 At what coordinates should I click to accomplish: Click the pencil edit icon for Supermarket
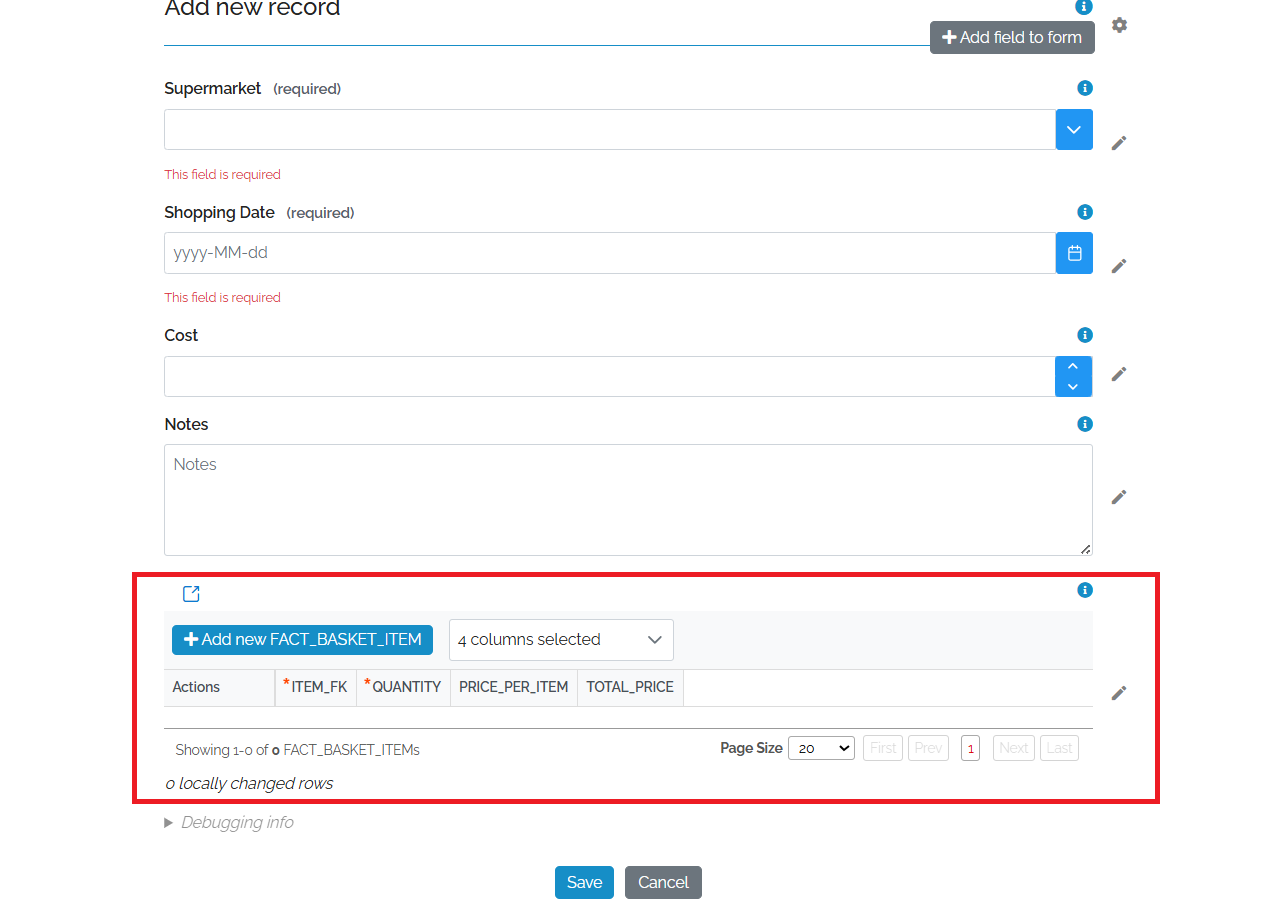pyautogui.click(x=1118, y=143)
